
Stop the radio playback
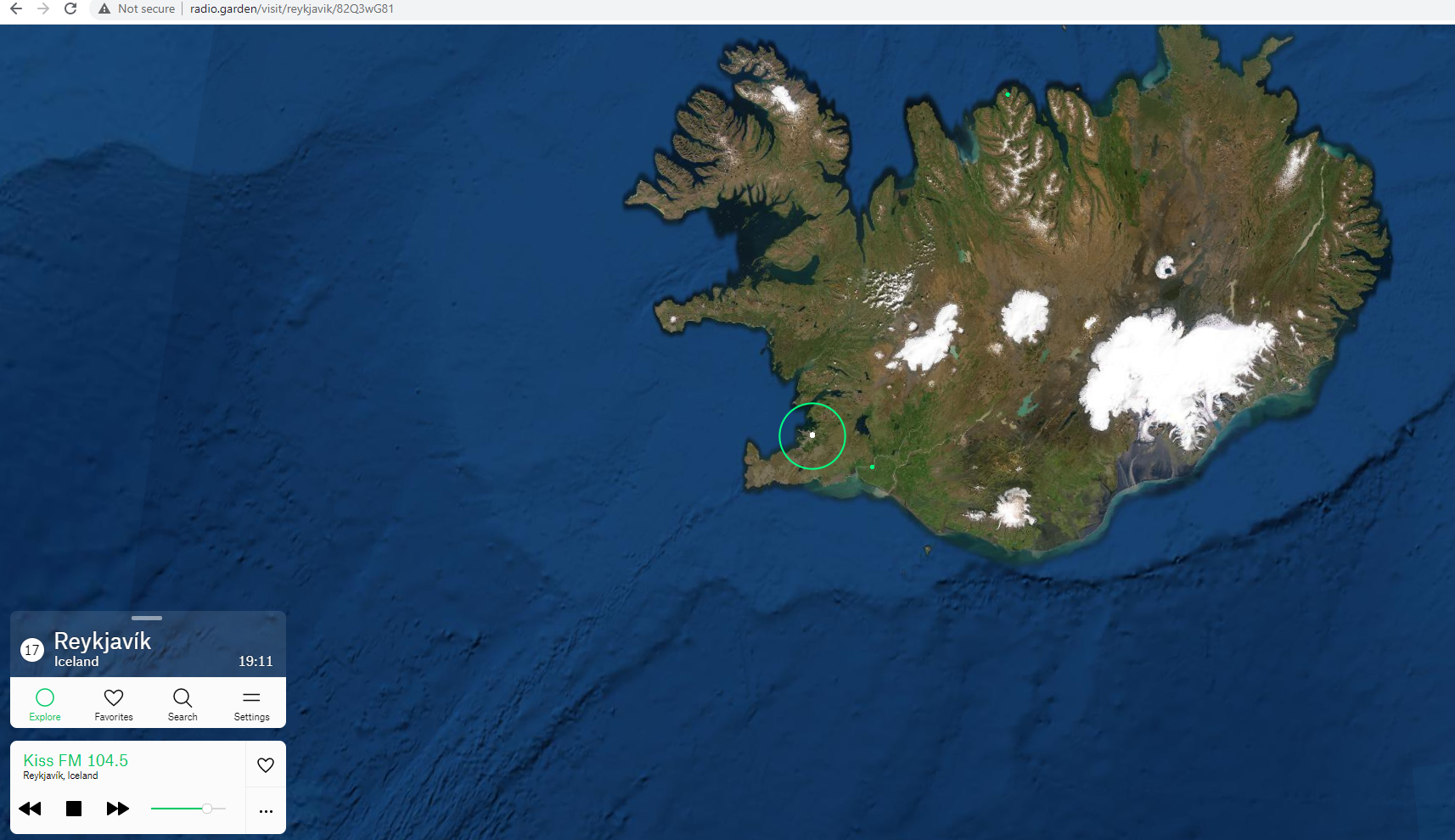coord(74,809)
